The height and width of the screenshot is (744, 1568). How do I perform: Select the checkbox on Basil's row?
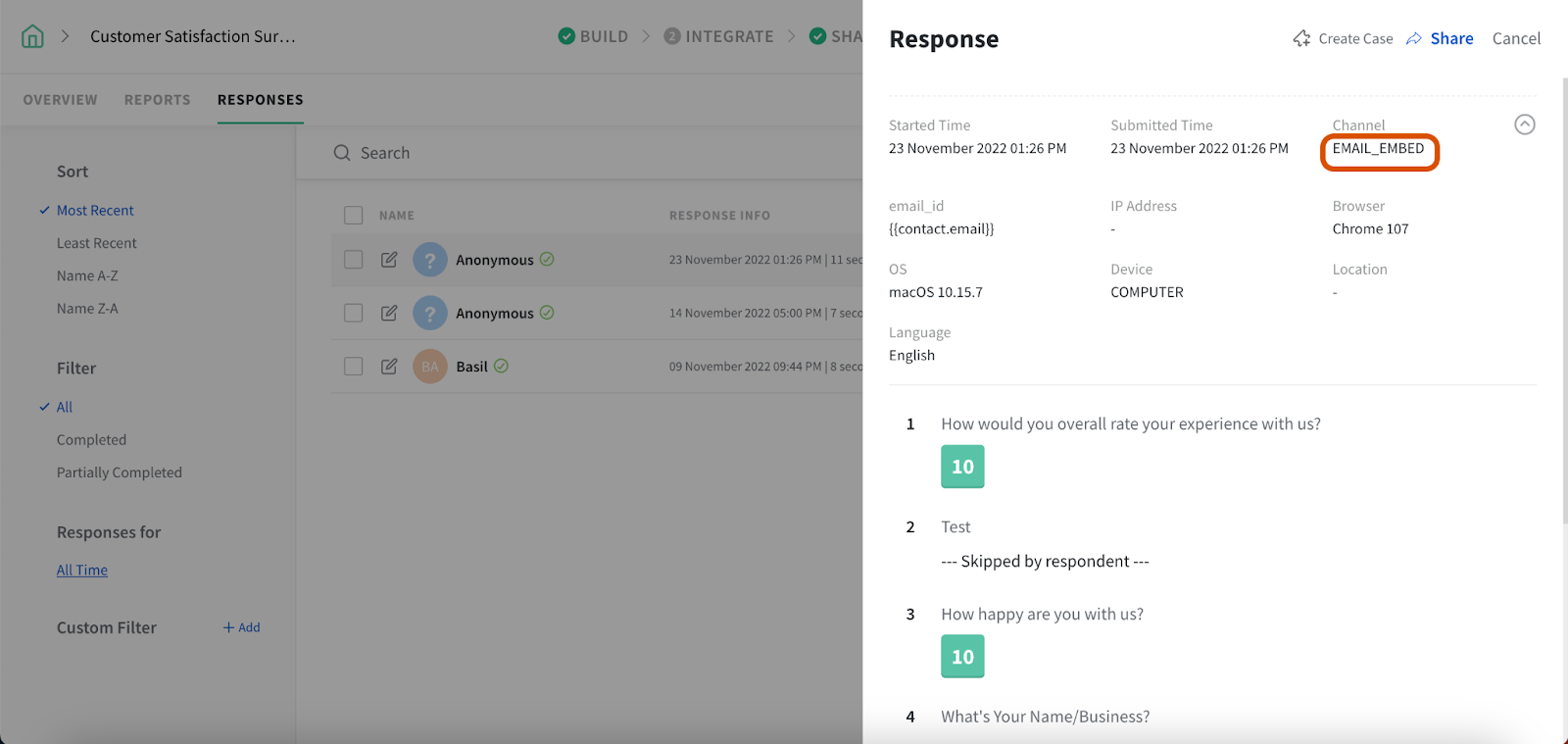(x=354, y=367)
